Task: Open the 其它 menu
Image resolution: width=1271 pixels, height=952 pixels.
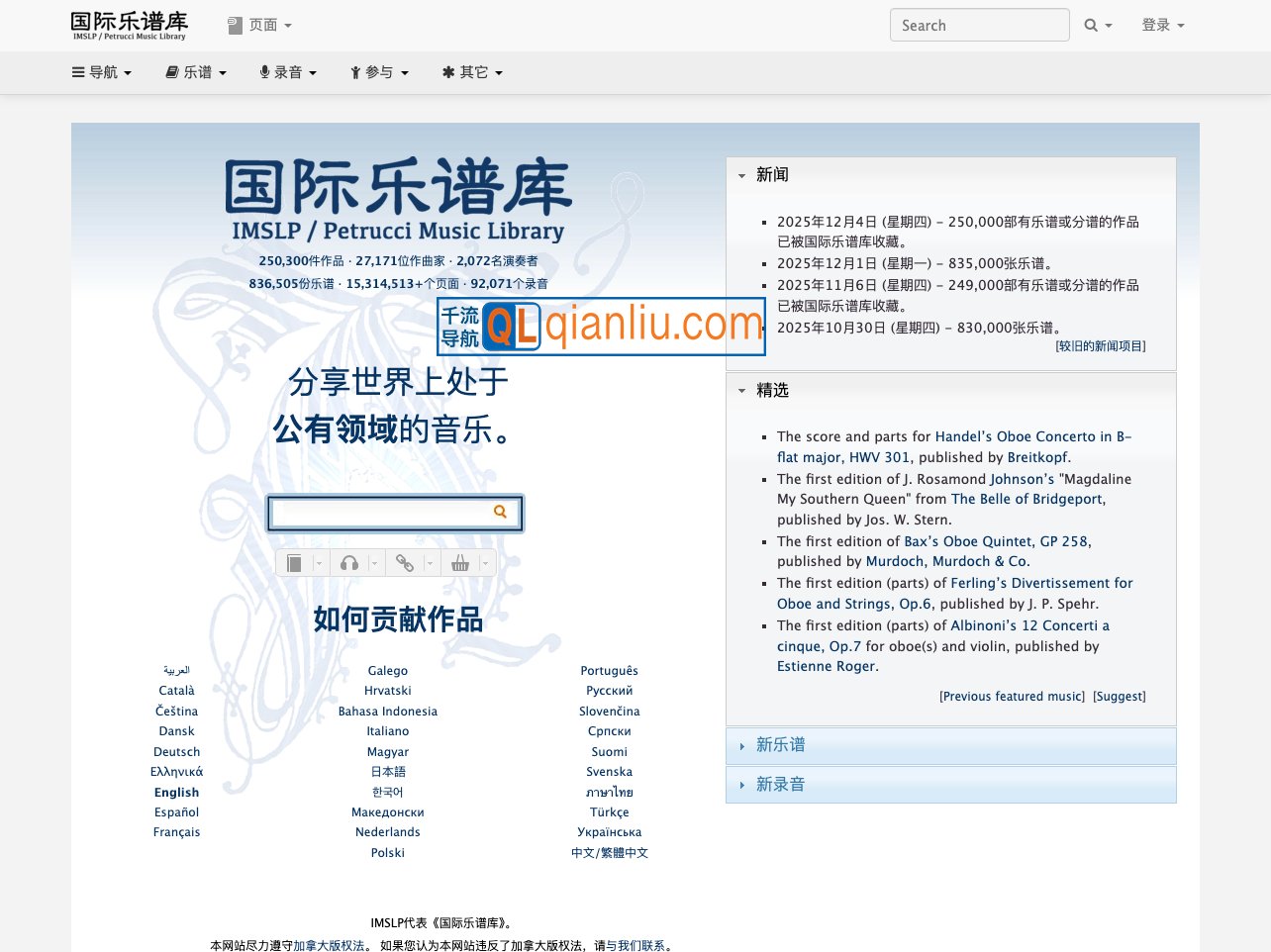Action: [x=472, y=71]
